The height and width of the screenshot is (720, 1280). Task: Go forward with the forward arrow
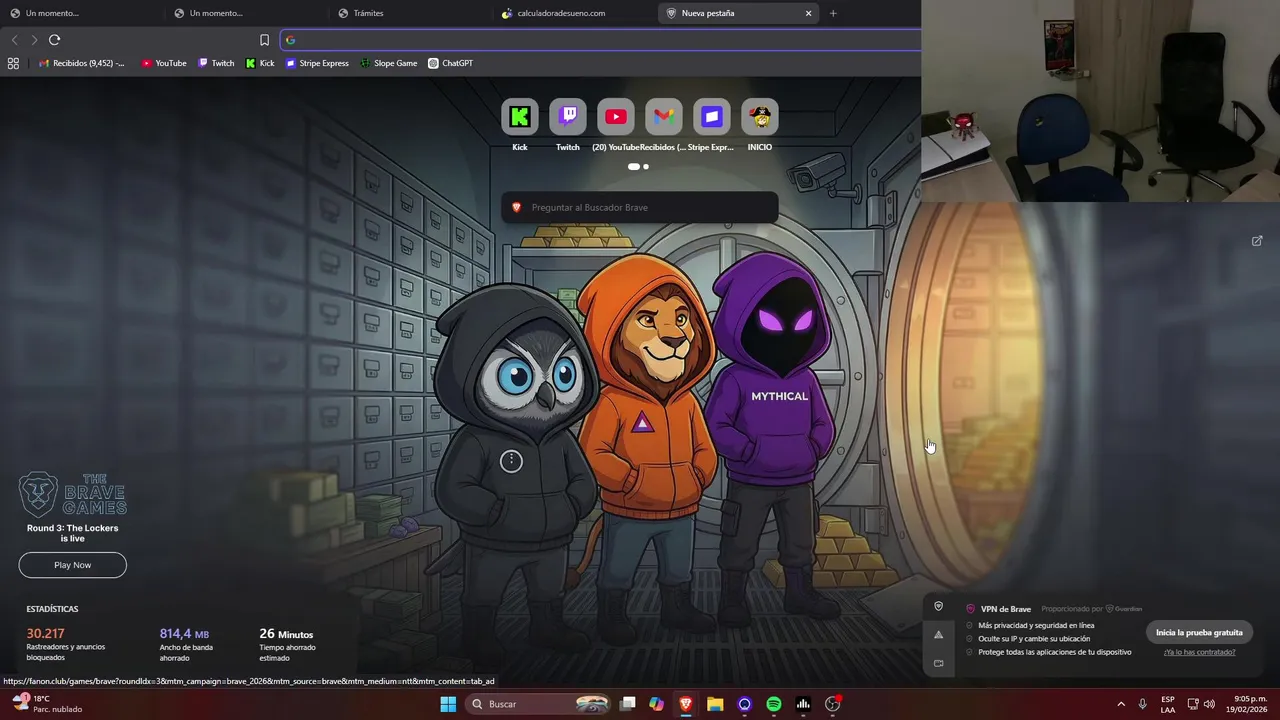coord(34,40)
